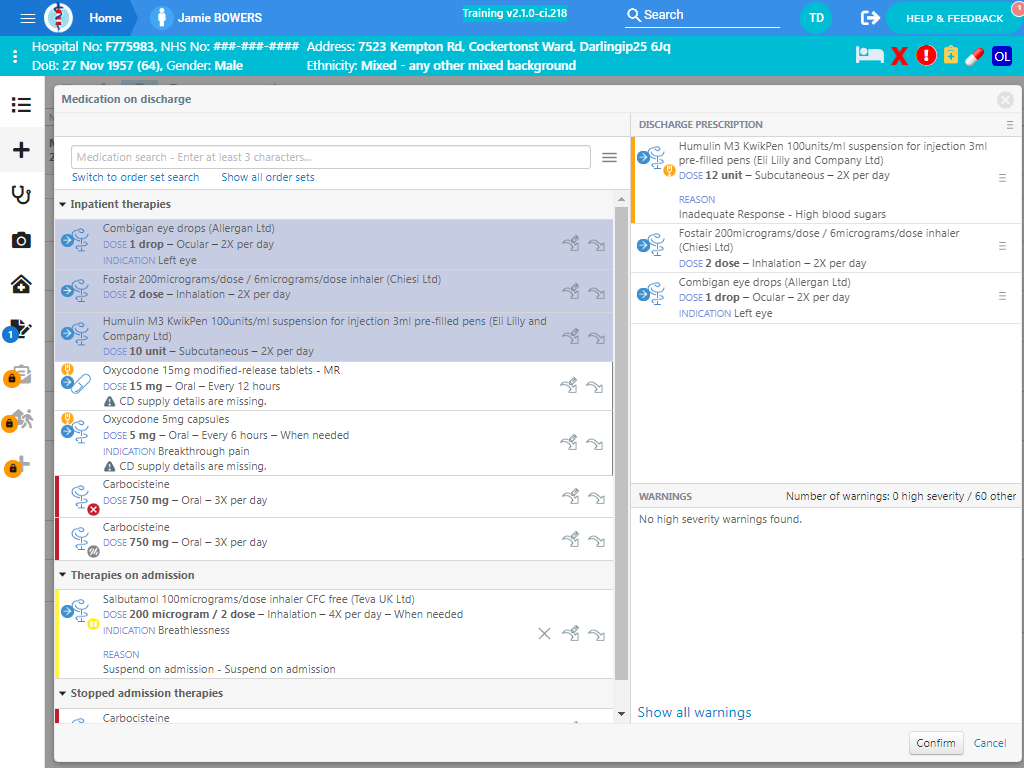This screenshot has height=768, width=1024.
Task: Click the therapies list scrollbar down arrow
Action: pos(621,714)
